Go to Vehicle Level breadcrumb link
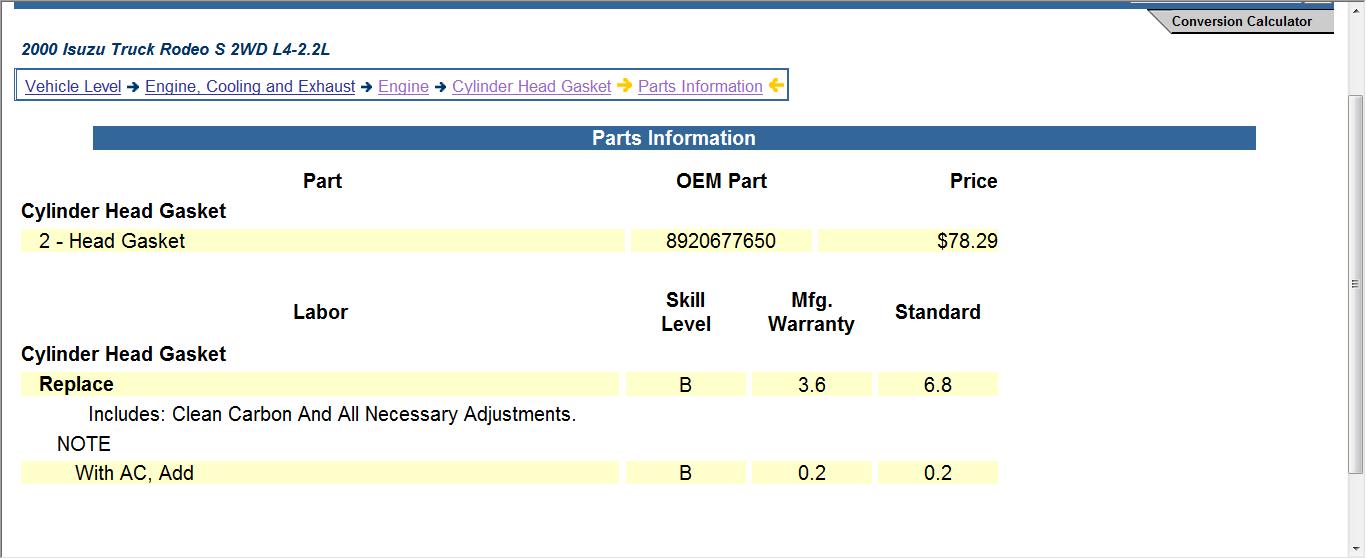This screenshot has width=1366, height=559. point(73,86)
